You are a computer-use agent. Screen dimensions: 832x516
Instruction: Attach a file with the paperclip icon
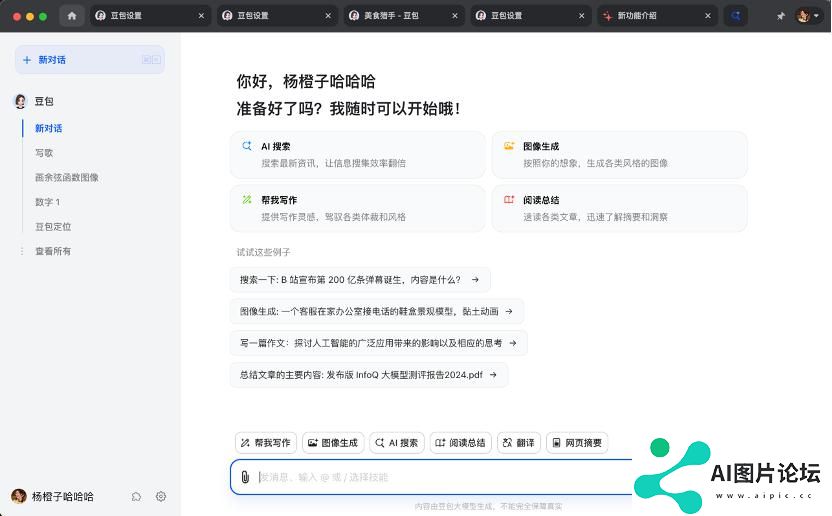click(x=245, y=477)
